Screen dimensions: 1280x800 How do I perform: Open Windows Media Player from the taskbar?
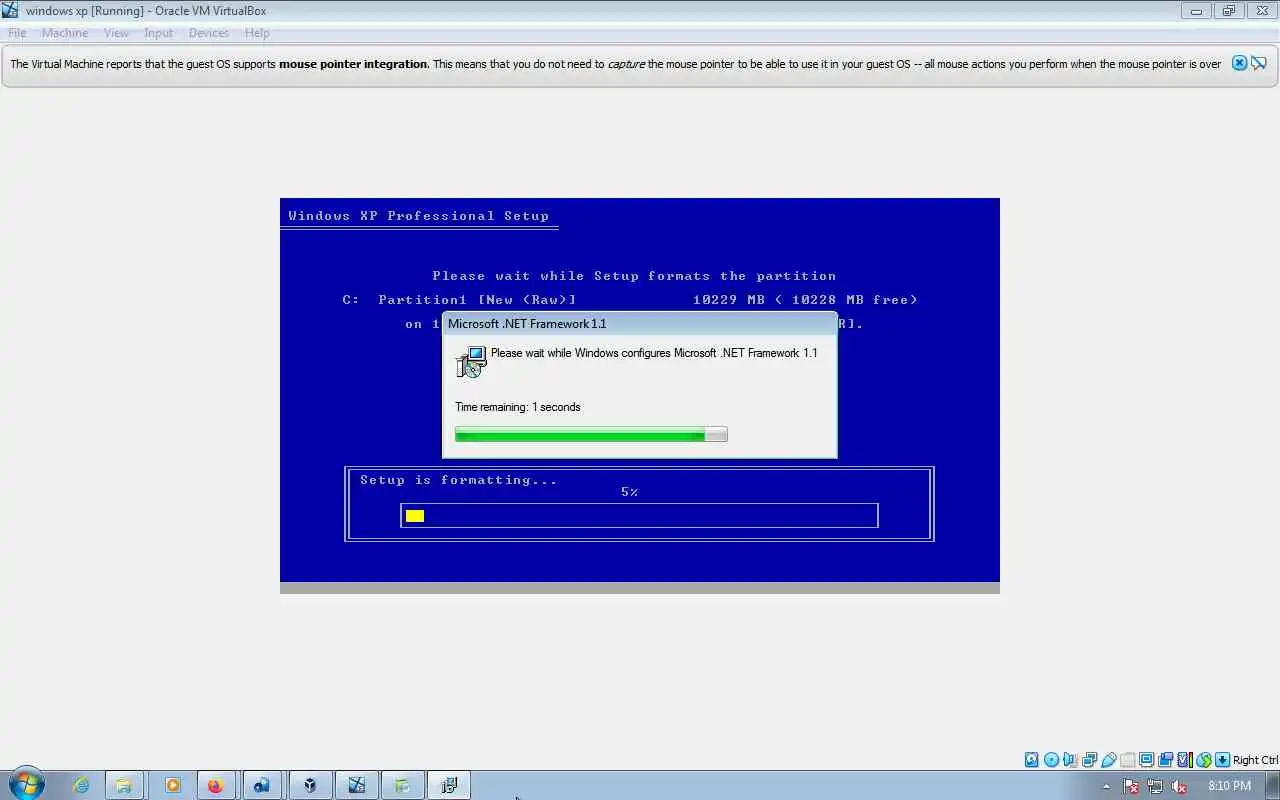(172, 786)
